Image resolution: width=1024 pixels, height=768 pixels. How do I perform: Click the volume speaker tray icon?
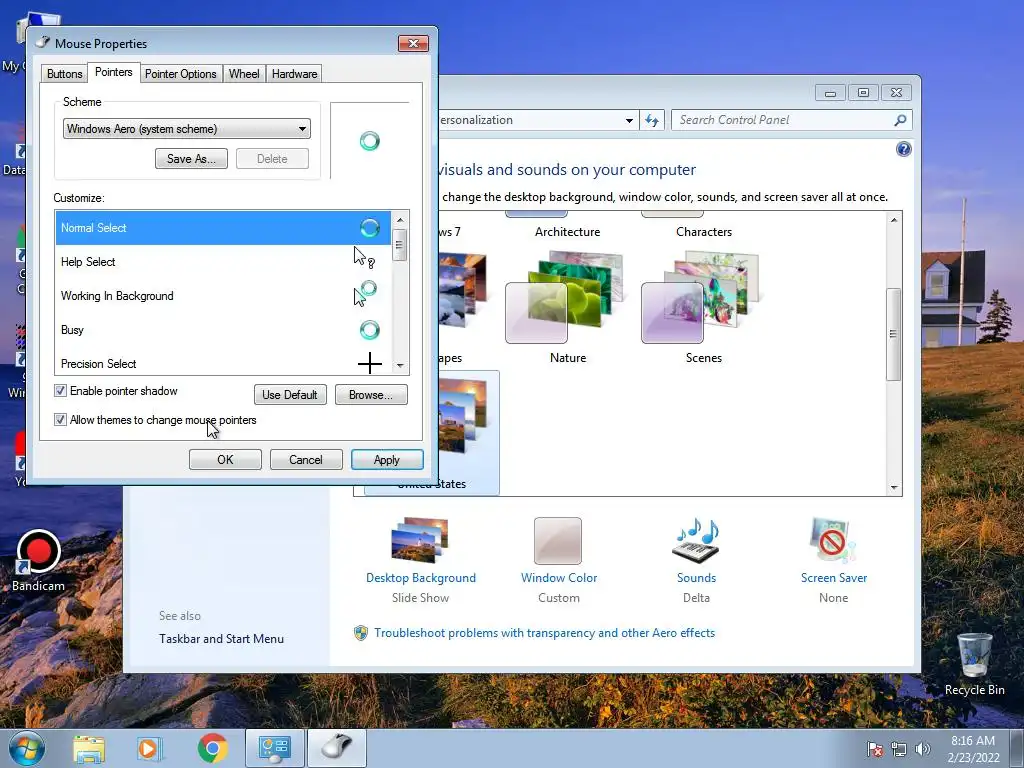(922, 749)
